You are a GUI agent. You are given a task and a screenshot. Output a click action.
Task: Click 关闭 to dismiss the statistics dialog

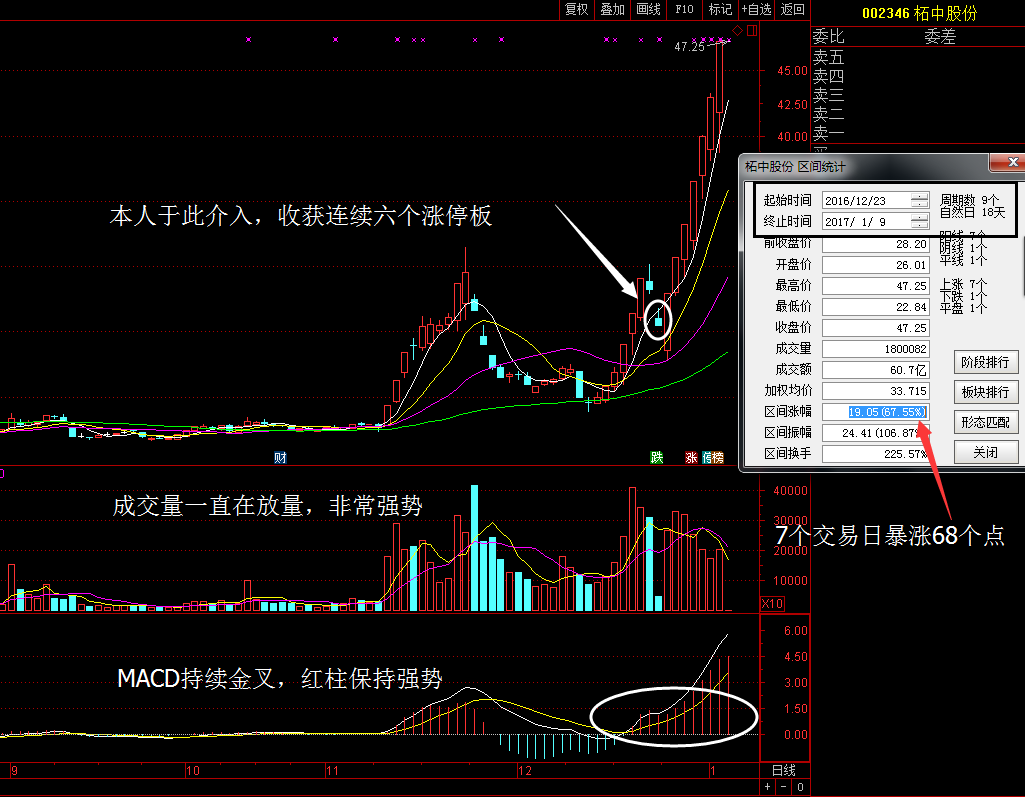(985, 452)
